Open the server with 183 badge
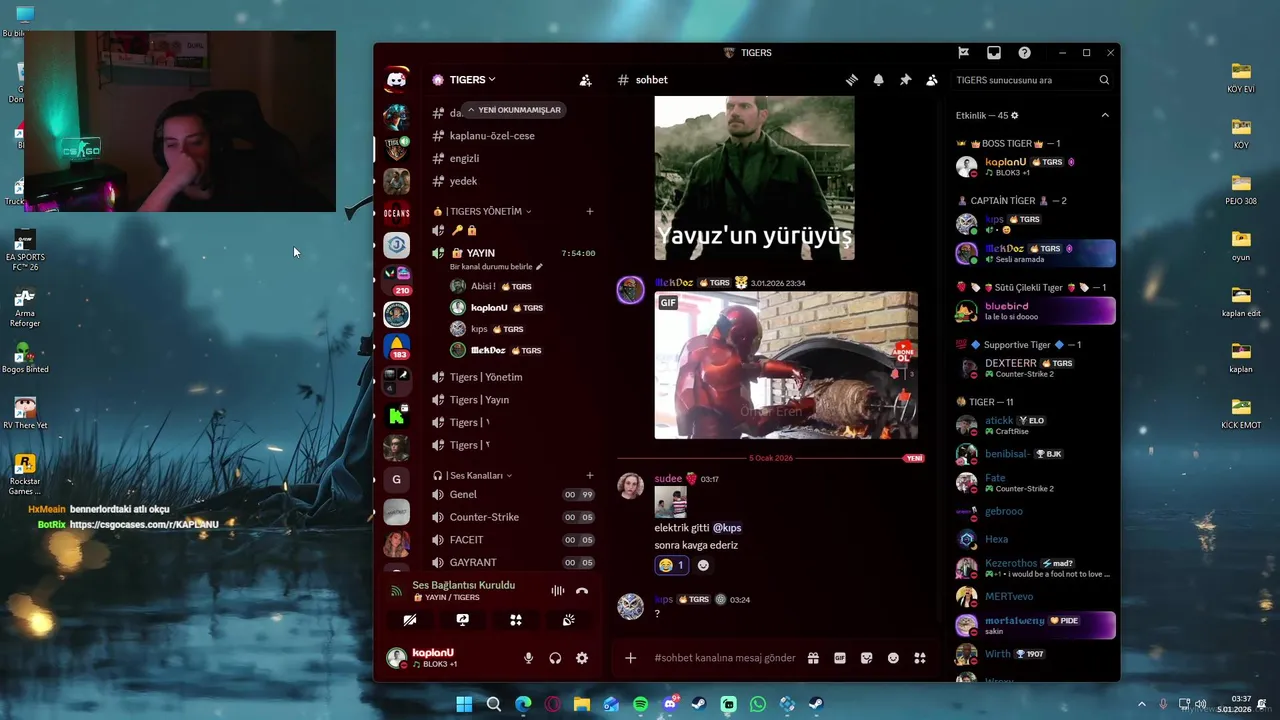 coord(397,346)
